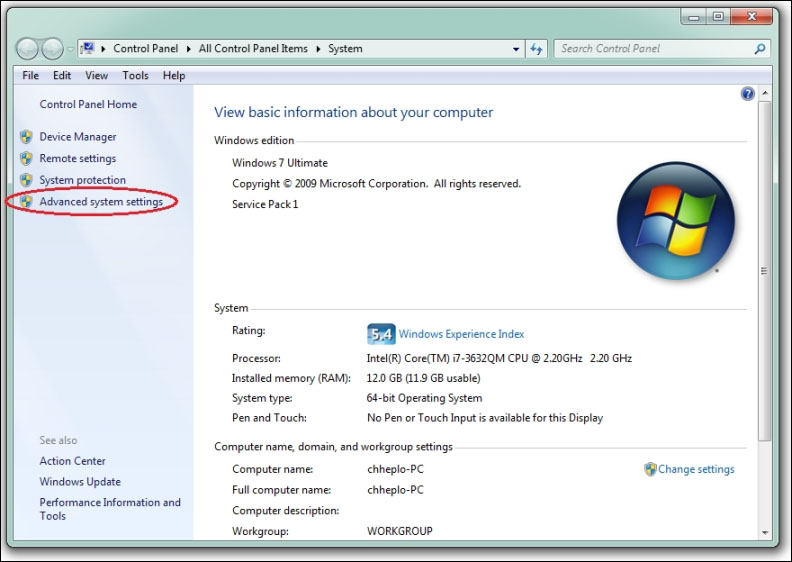Click the Computer name value chheplo-PC
Viewport: 792px width, 562px height.
395,469
